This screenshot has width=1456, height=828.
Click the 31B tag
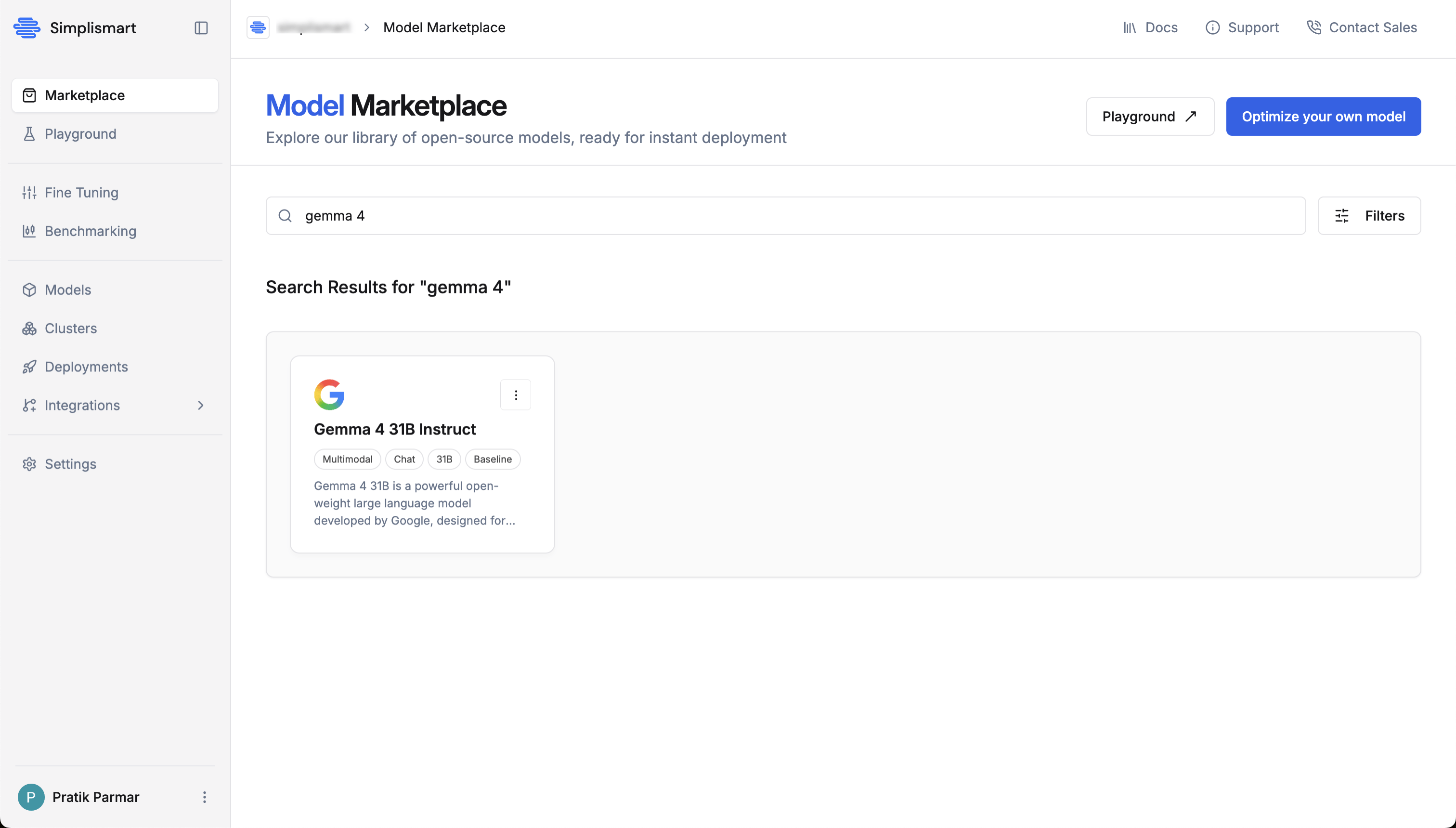tap(444, 459)
